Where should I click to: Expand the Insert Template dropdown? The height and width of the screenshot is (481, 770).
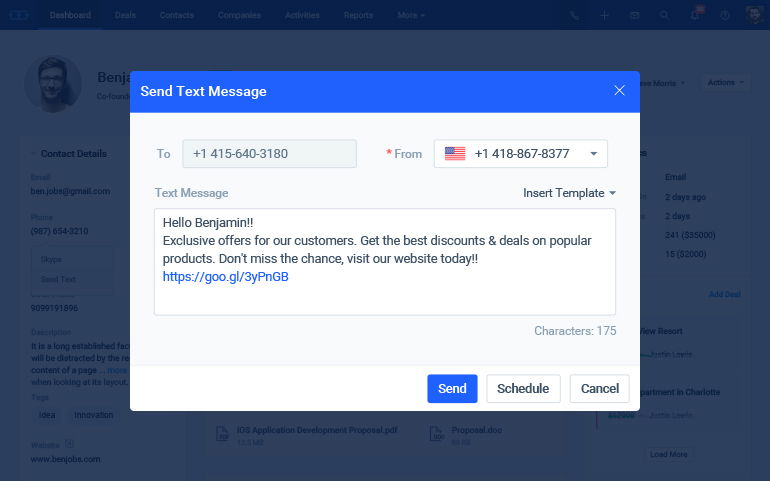click(569, 193)
